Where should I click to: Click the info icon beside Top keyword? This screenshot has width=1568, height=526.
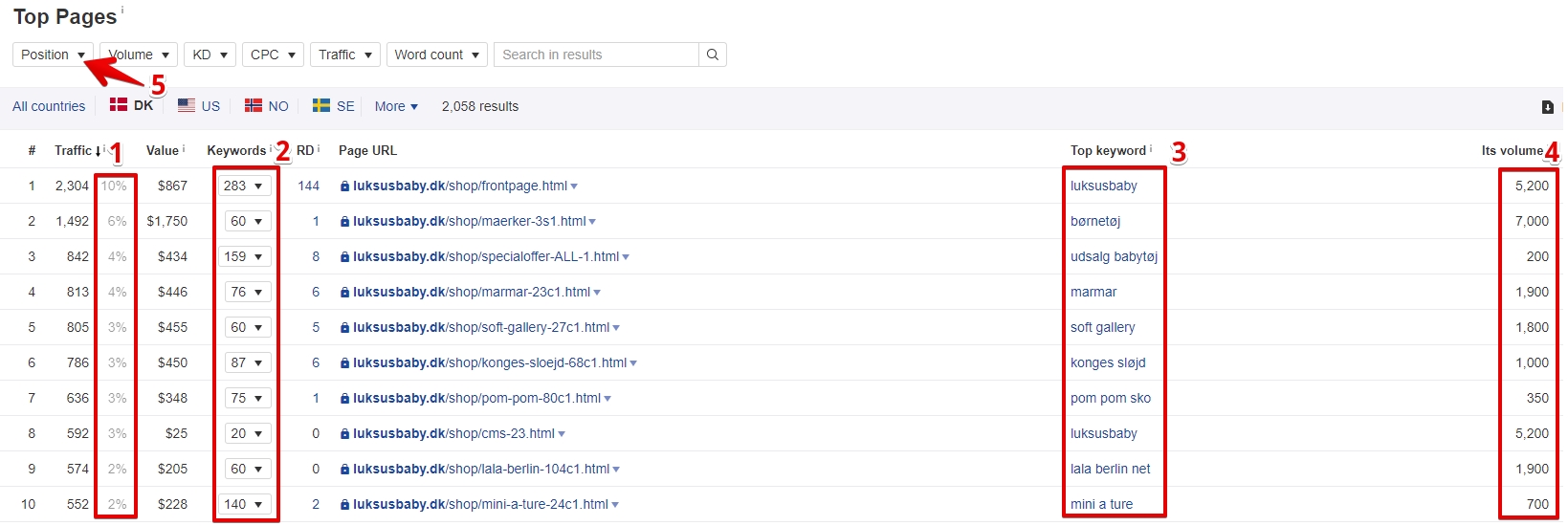[x=1151, y=149]
